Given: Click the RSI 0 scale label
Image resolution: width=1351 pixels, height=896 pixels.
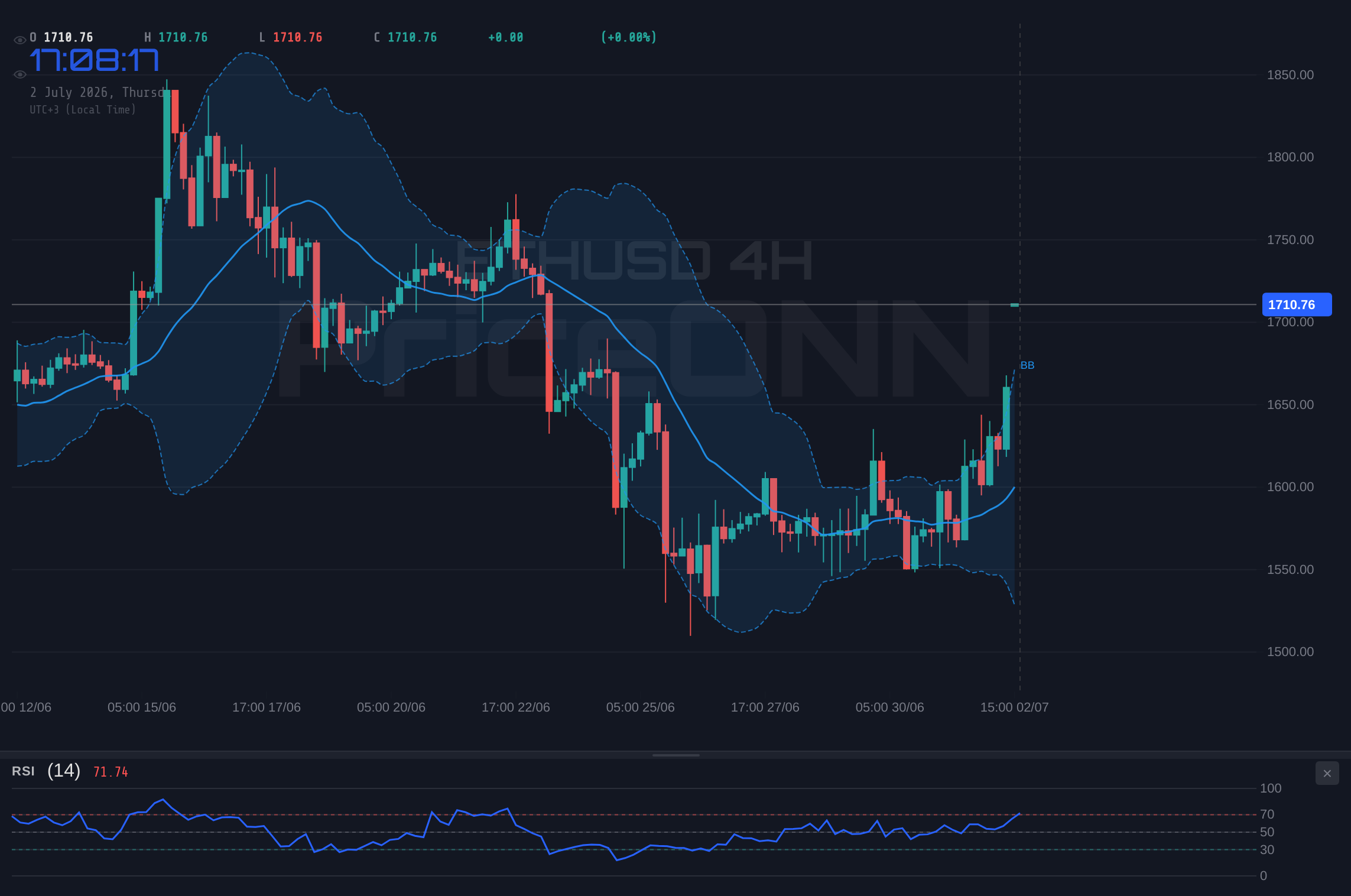Looking at the screenshot, I should click(1264, 876).
